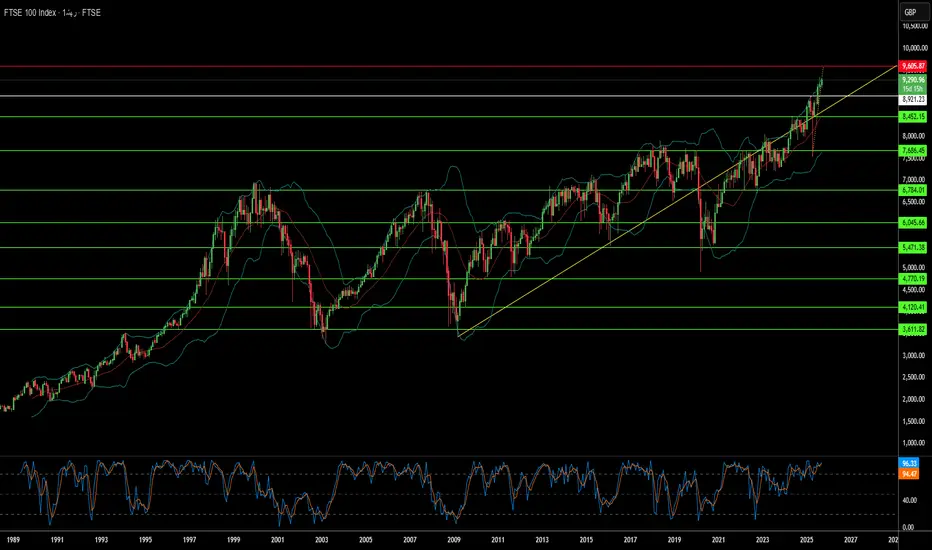Select the green 4,770.19 level label
Viewport: 932px width, 550px height.
point(913,278)
